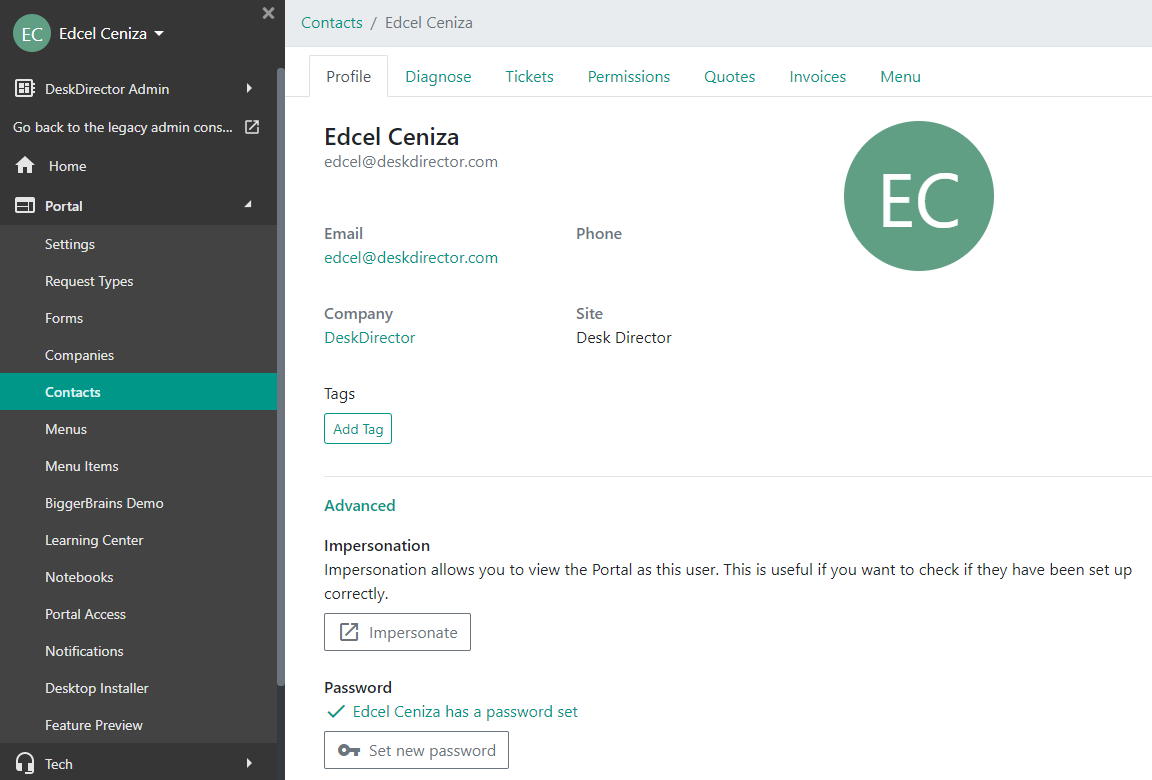Click the Home house icon
Image resolution: width=1152 pixels, height=780 pixels.
coord(25,165)
